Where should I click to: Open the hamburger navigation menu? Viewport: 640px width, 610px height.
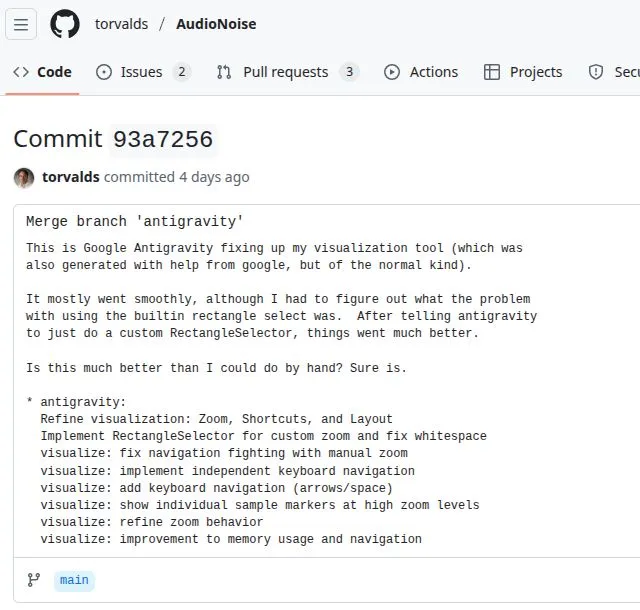[x=21, y=24]
